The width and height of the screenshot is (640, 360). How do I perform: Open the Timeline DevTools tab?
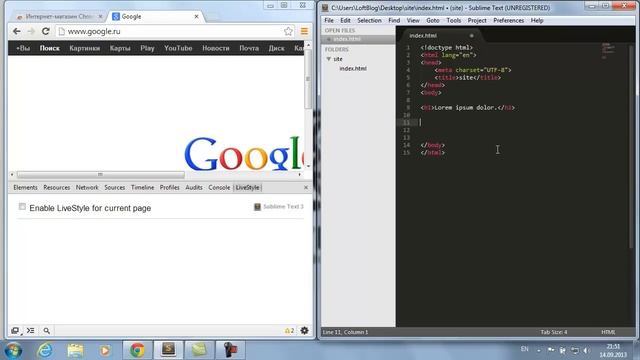click(142, 187)
